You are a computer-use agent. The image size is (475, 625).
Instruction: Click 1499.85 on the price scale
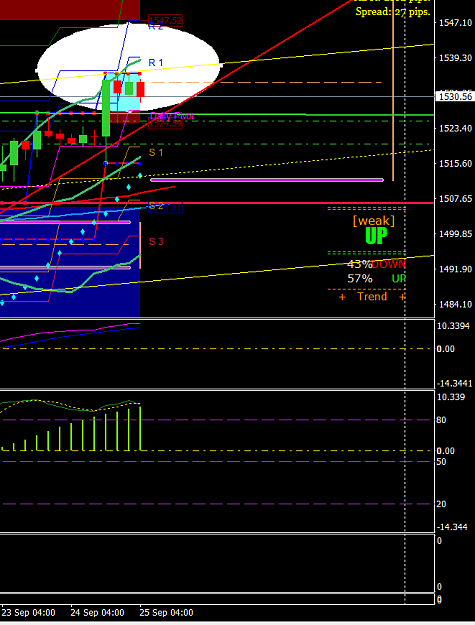tap(455, 234)
